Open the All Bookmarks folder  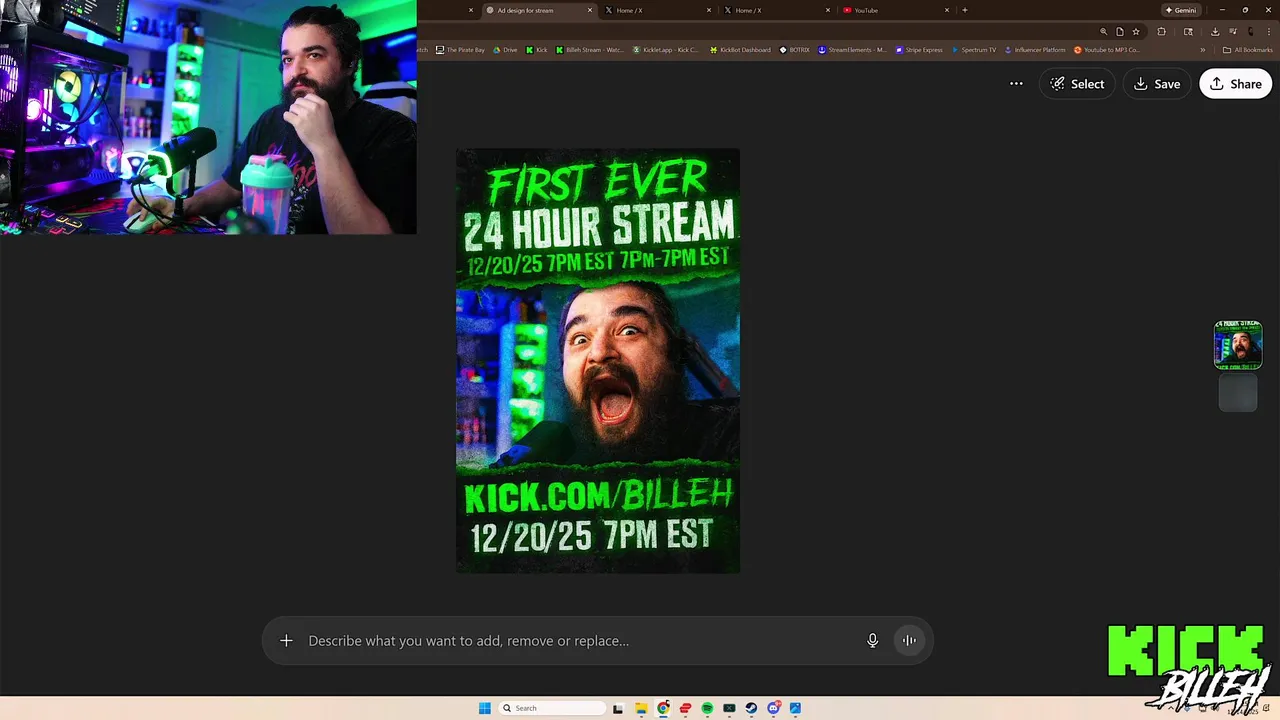click(x=1247, y=50)
